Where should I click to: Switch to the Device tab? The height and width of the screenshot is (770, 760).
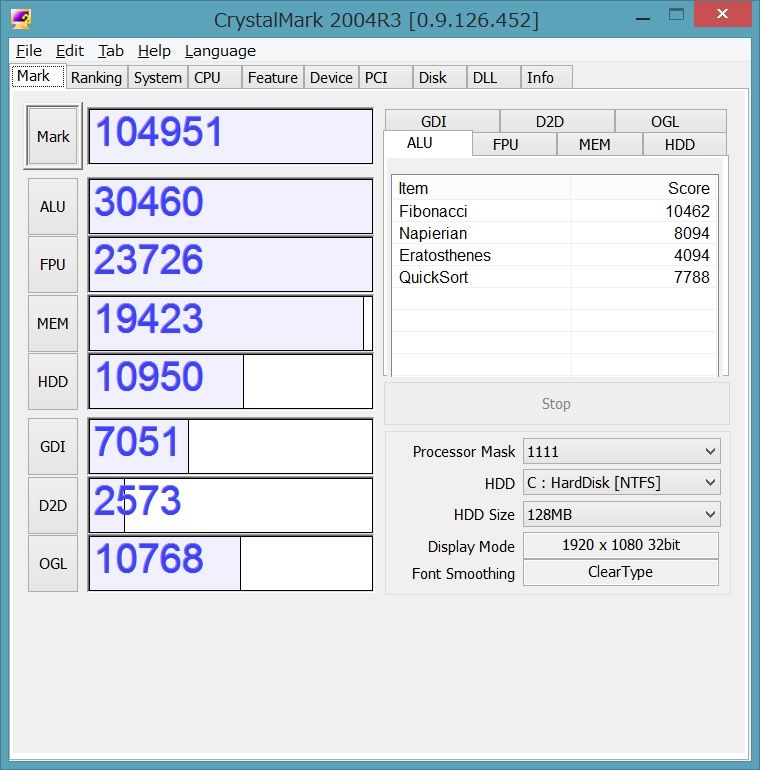(x=331, y=78)
